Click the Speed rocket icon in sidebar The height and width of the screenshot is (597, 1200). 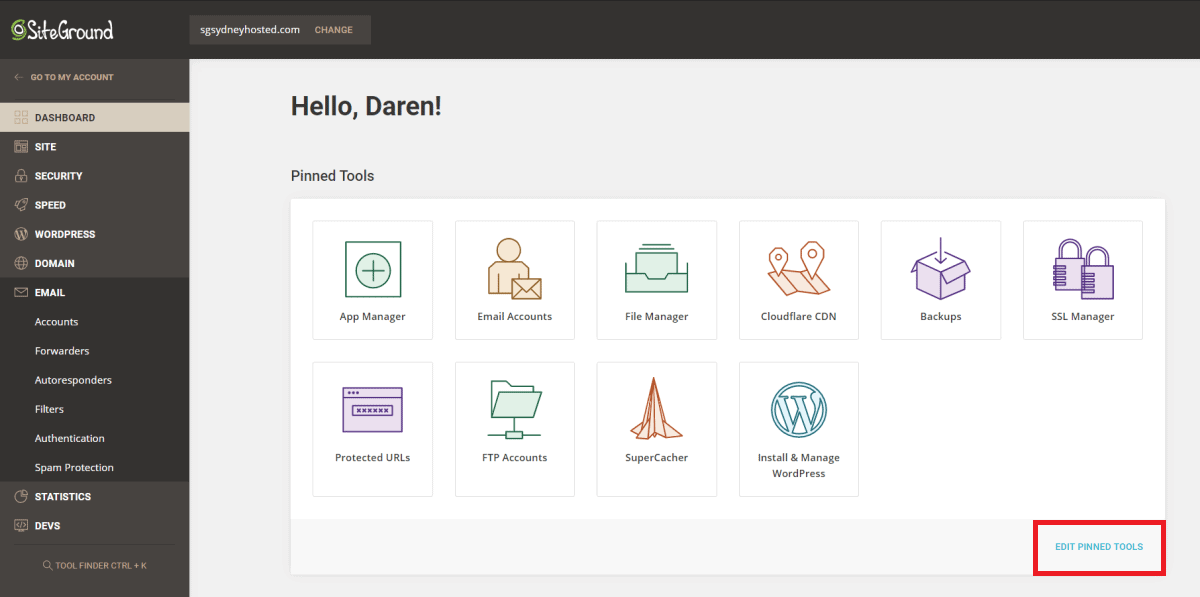click(21, 205)
